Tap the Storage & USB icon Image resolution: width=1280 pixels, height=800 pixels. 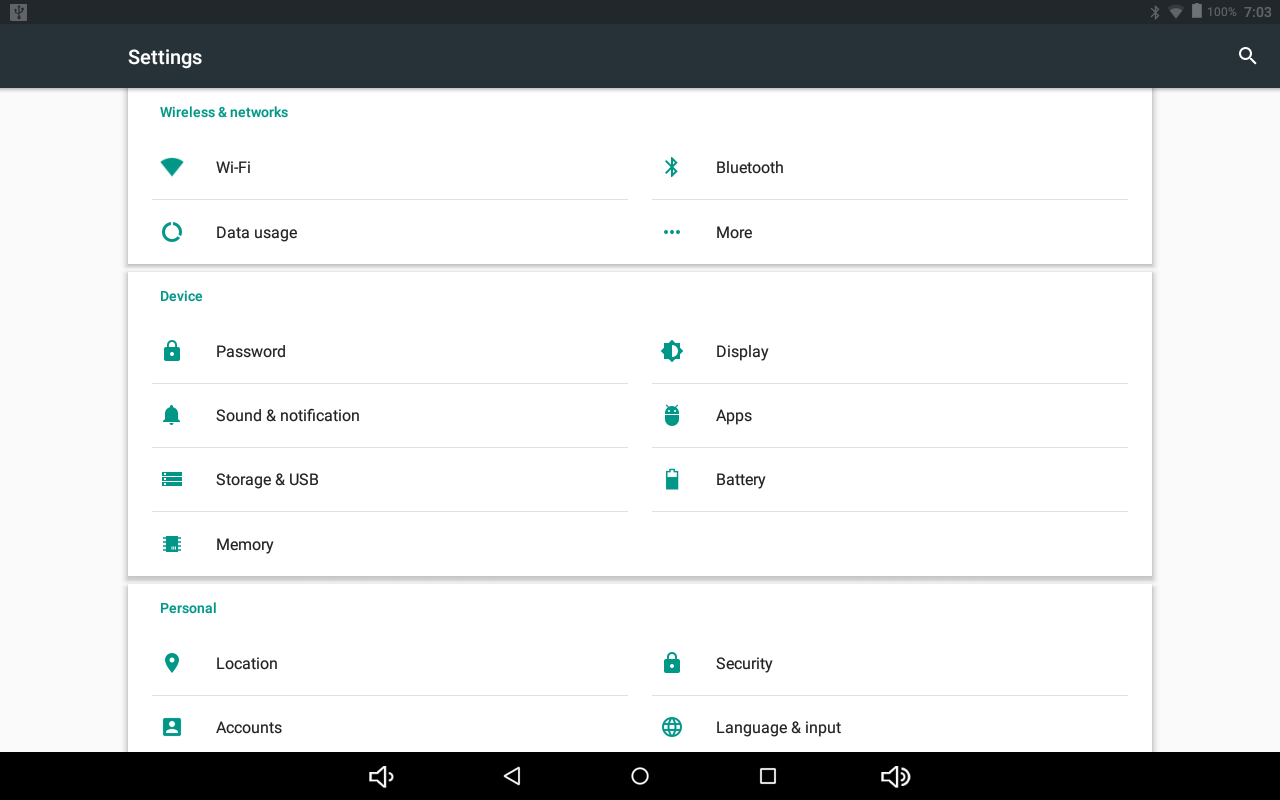pyautogui.click(x=172, y=479)
